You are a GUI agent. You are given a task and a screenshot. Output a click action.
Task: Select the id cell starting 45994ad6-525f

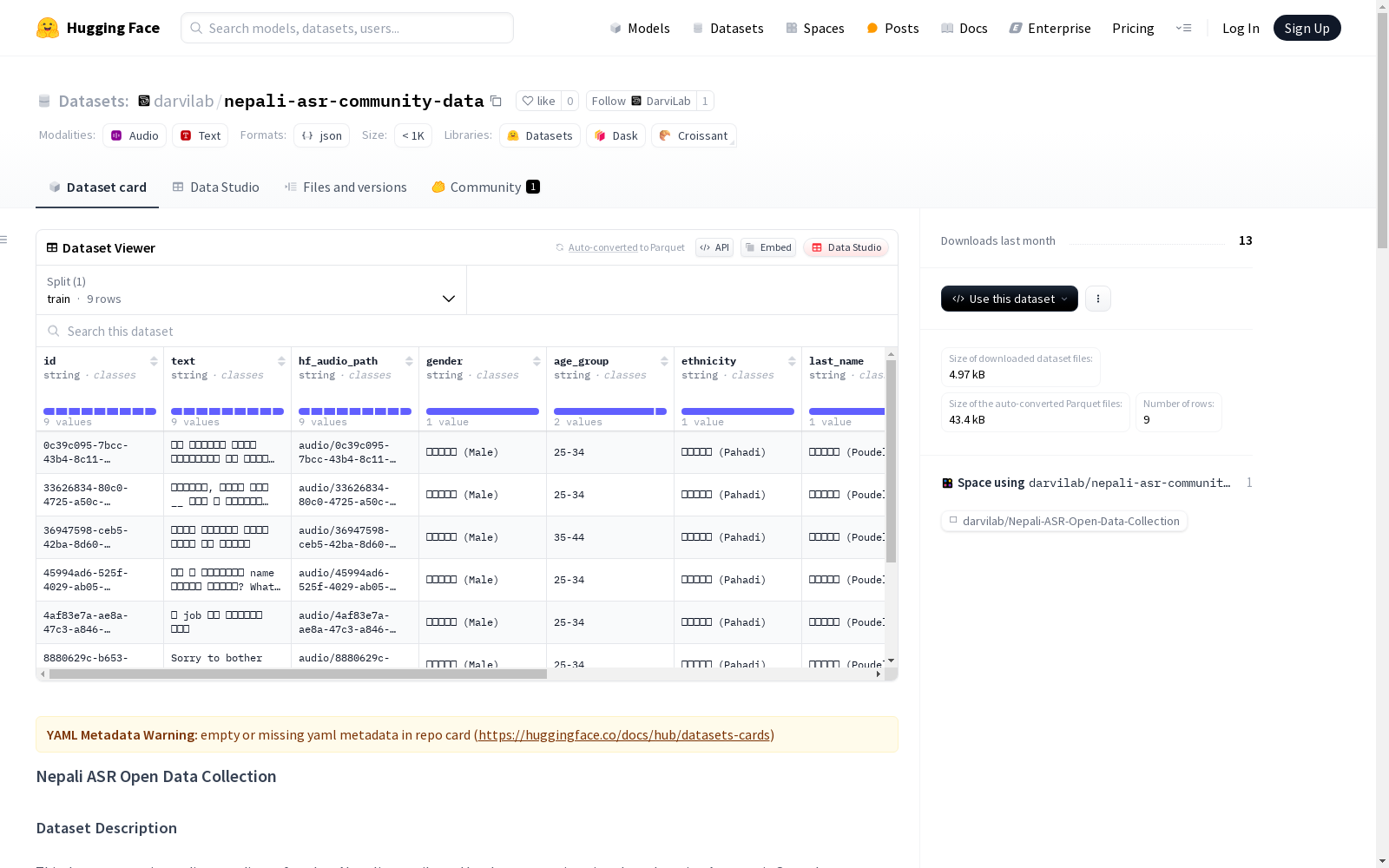coord(100,580)
